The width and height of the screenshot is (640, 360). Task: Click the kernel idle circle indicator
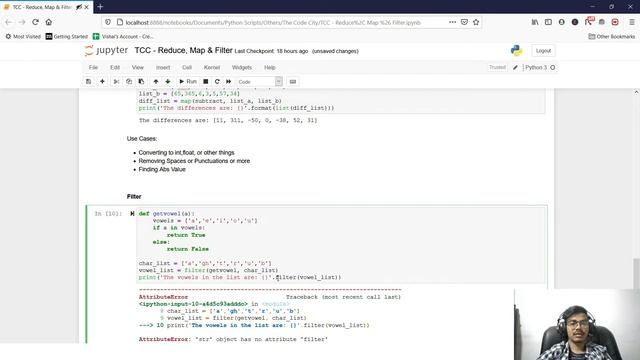pos(553,67)
